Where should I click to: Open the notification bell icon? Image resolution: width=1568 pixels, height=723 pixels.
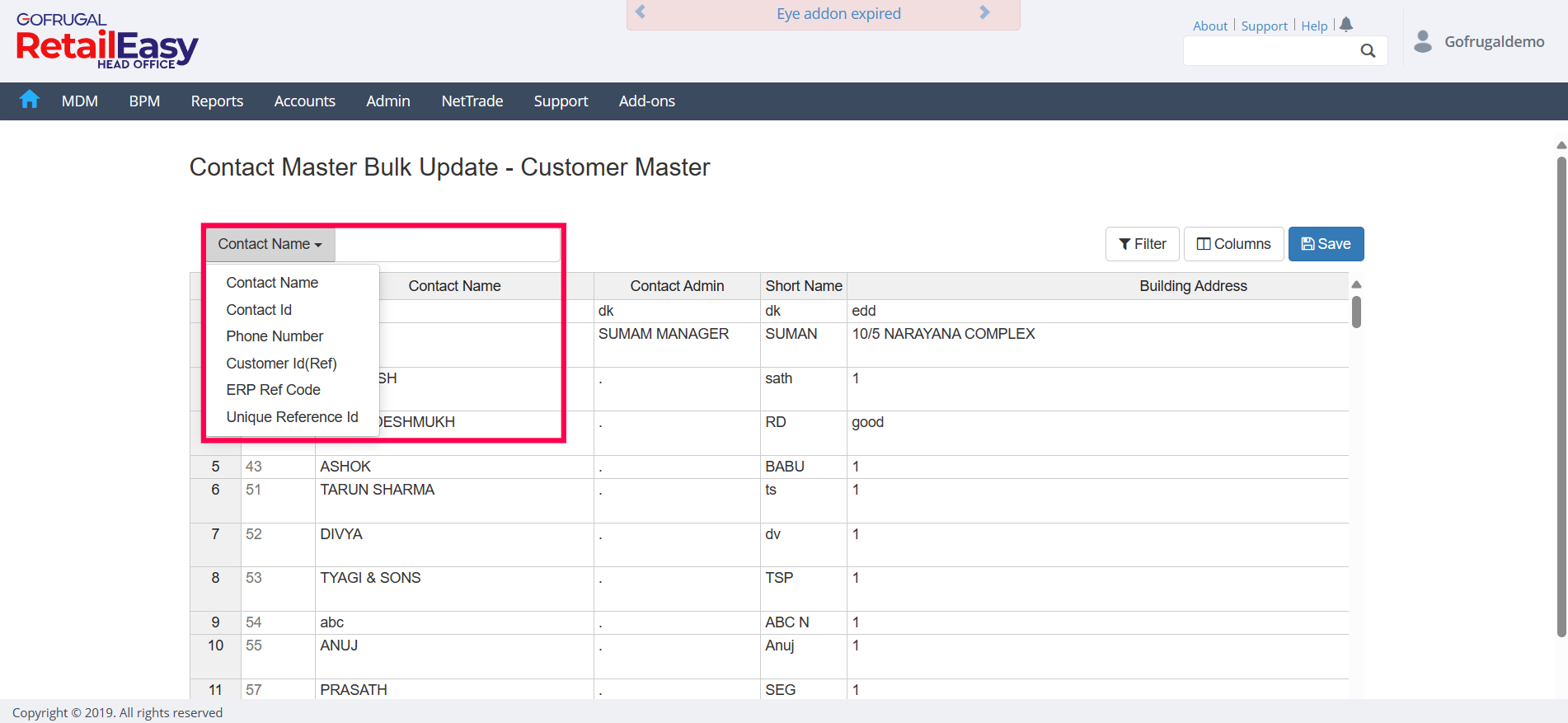tap(1346, 25)
